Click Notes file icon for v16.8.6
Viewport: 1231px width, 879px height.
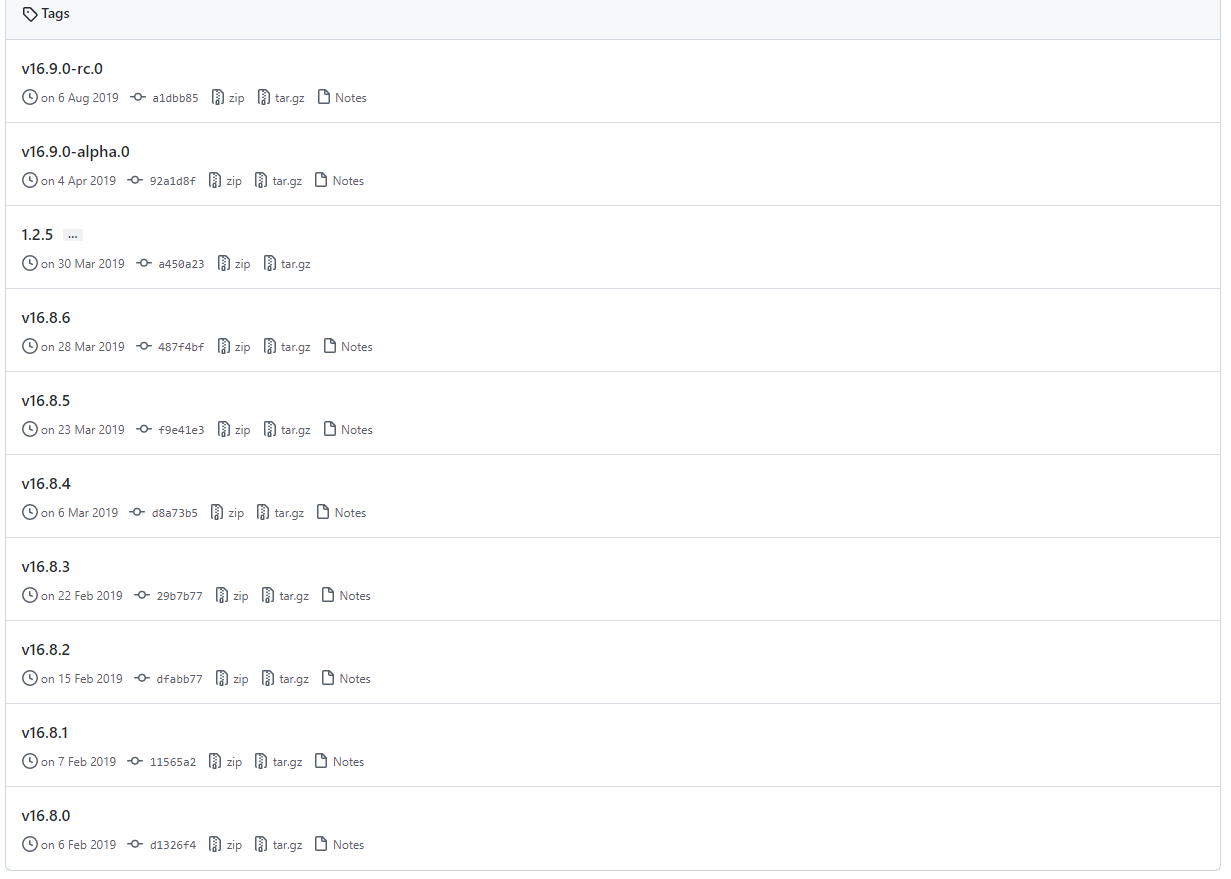click(330, 346)
